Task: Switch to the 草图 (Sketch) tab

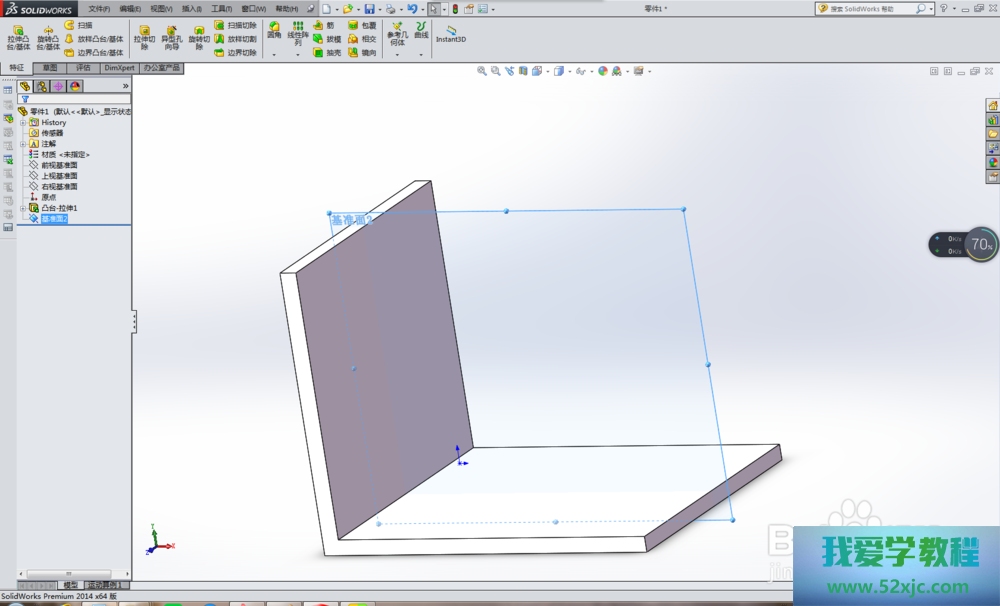Action: pyautogui.click(x=49, y=68)
